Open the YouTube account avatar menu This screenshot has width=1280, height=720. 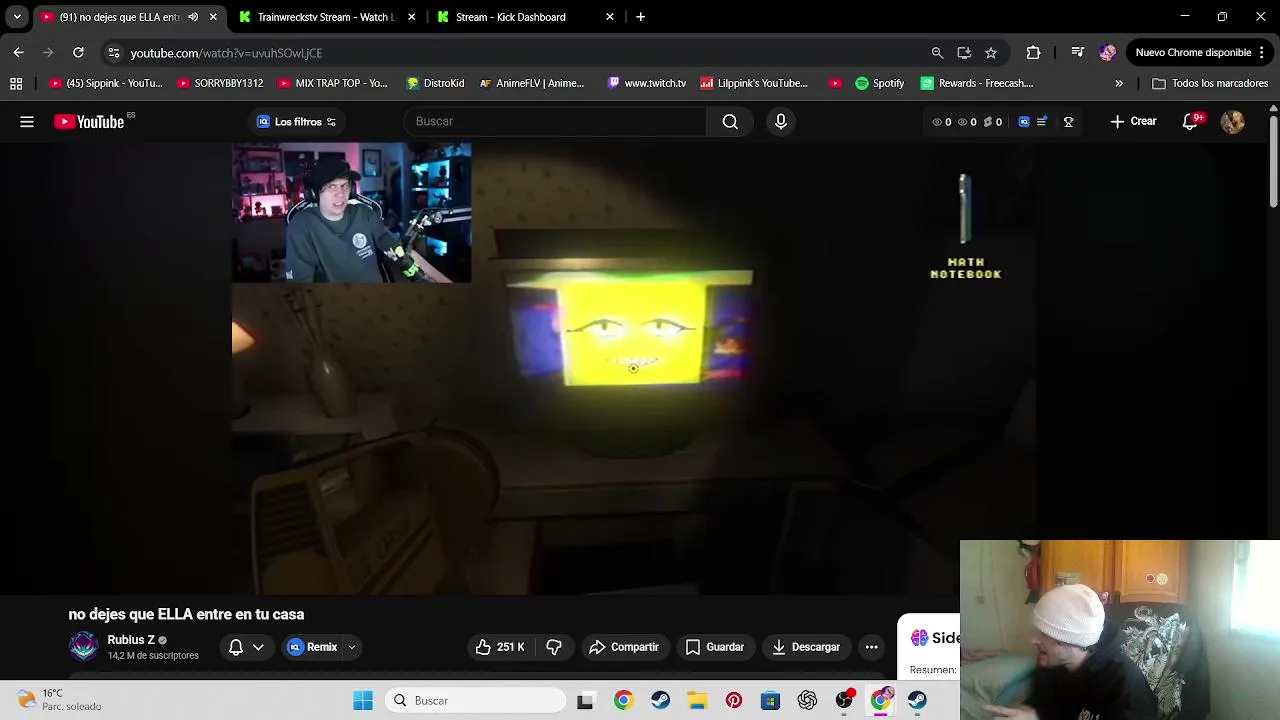(1232, 122)
